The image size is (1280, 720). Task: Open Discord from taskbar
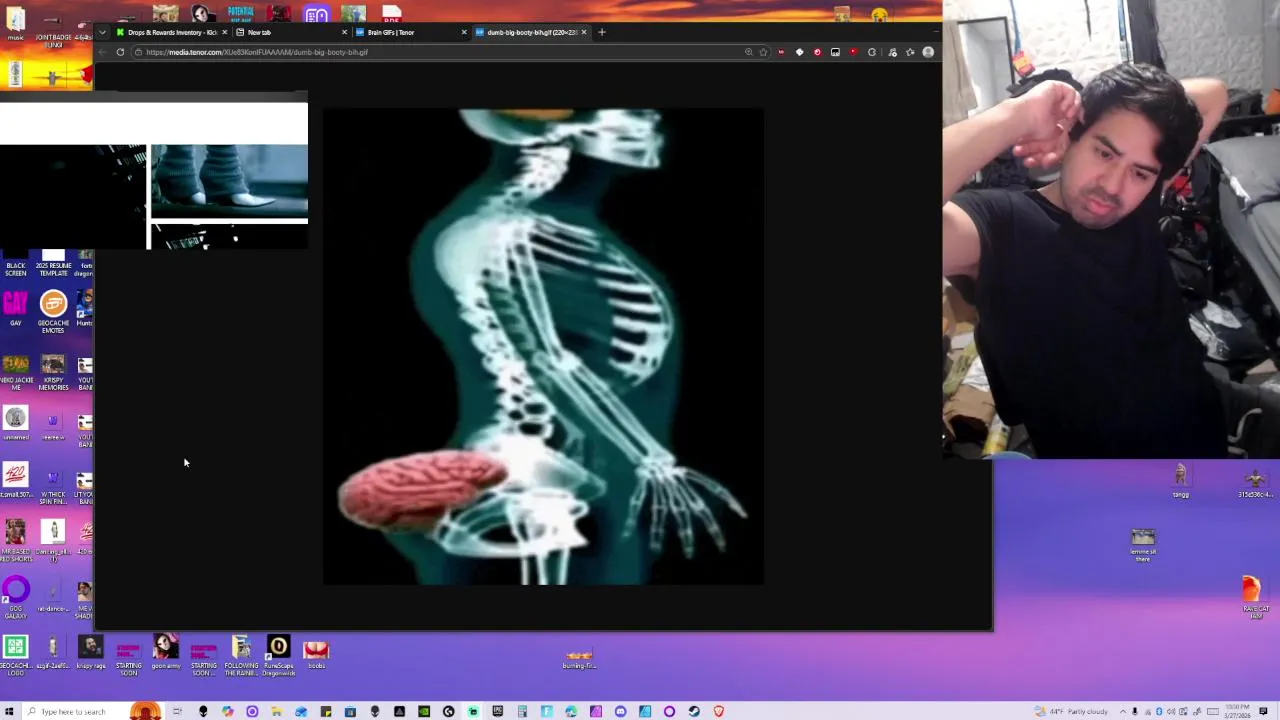click(x=620, y=711)
